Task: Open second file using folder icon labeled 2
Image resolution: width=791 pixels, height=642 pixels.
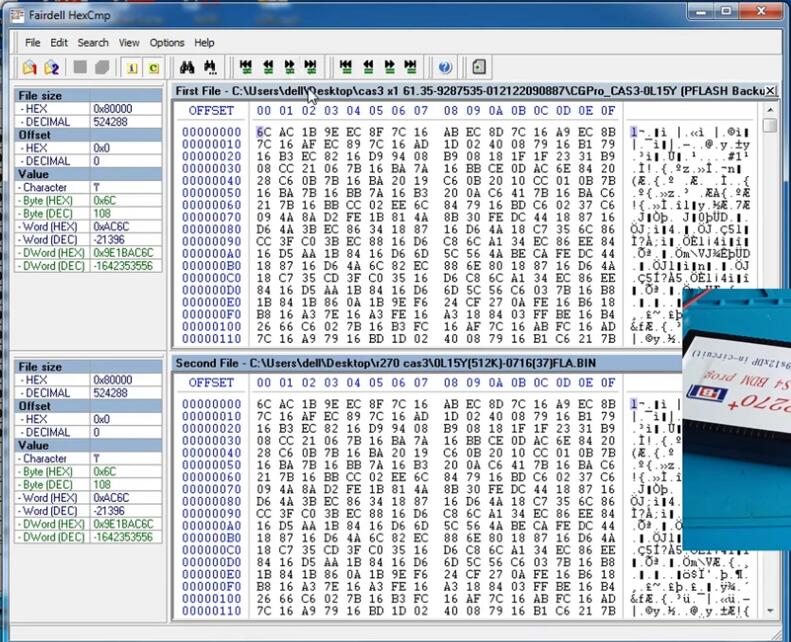Action: (51, 67)
